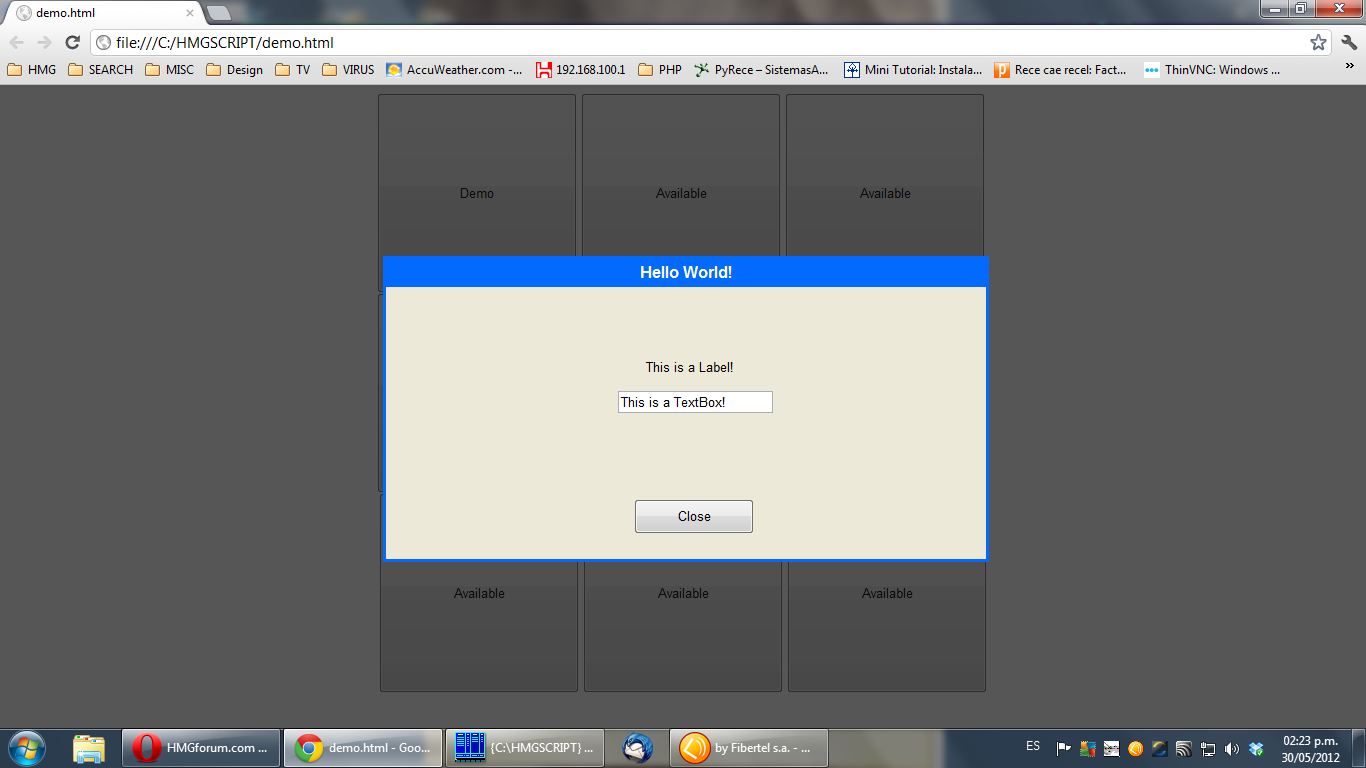This screenshot has height=768, width=1366.
Task: Open Thunderbird from the taskbar
Action: coord(637,747)
